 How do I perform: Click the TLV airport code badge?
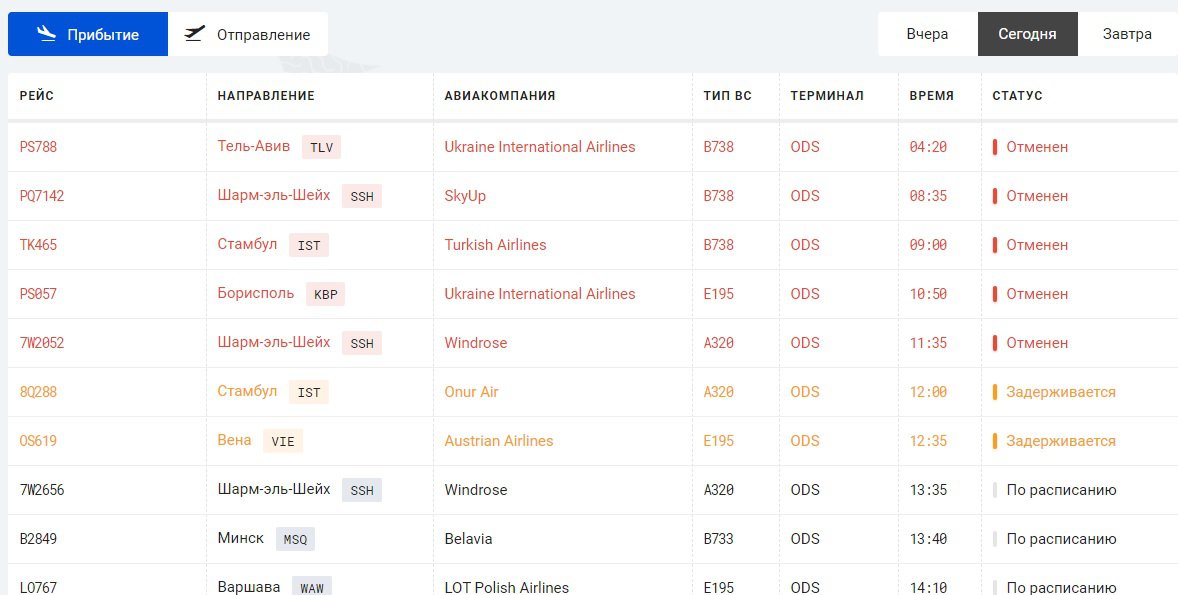(x=322, y=147)
